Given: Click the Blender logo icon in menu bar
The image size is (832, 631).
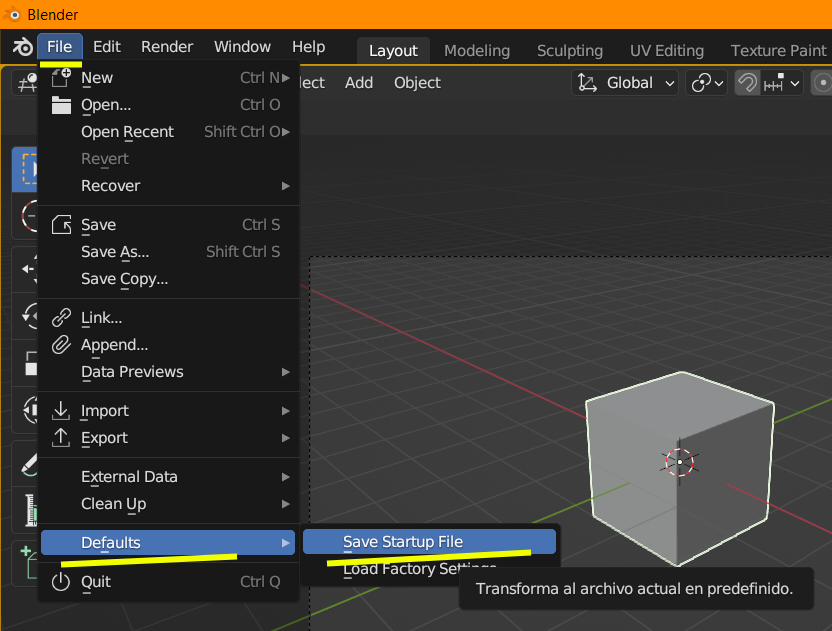Looking at the screenshot, I should [x=22, y=47].
